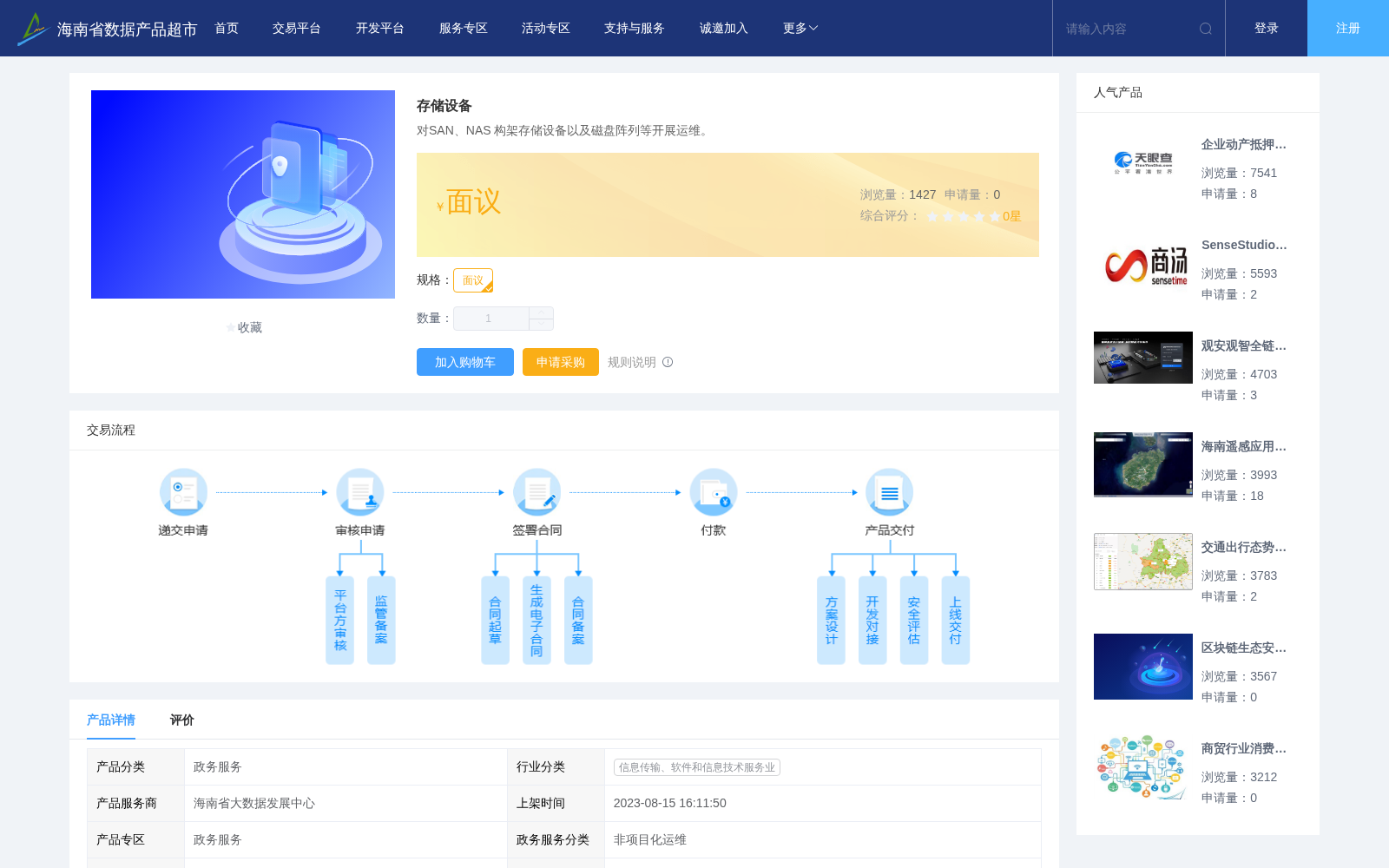Image resolution: width=1389 pixels, height=868 pixels.
Task: Click the 收藏 favorite link
Action: 250,327
